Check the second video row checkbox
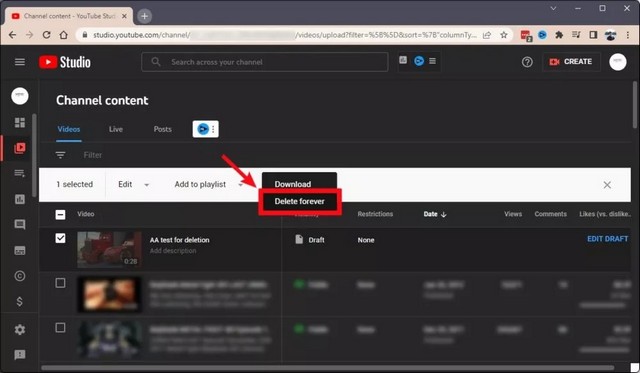The image size is (640, 373). (x=60, y=283)
